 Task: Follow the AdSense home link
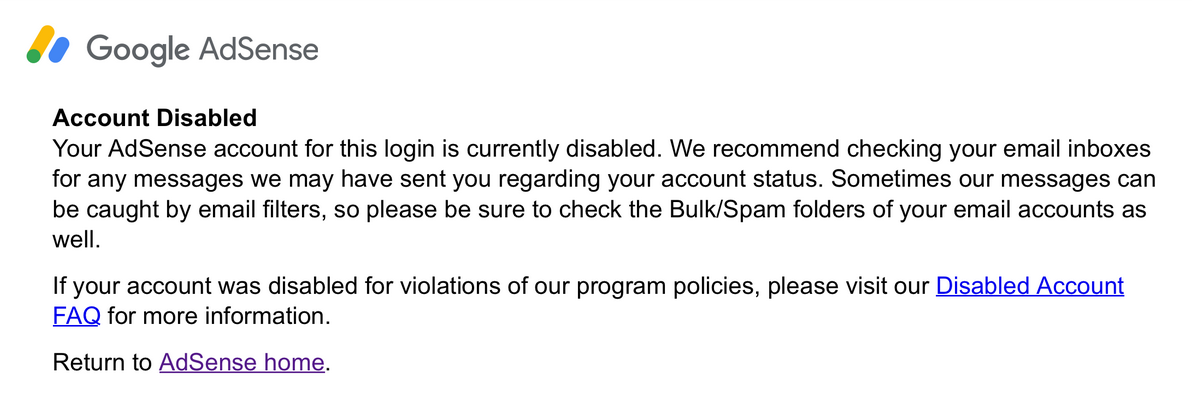tap(241, 362)
